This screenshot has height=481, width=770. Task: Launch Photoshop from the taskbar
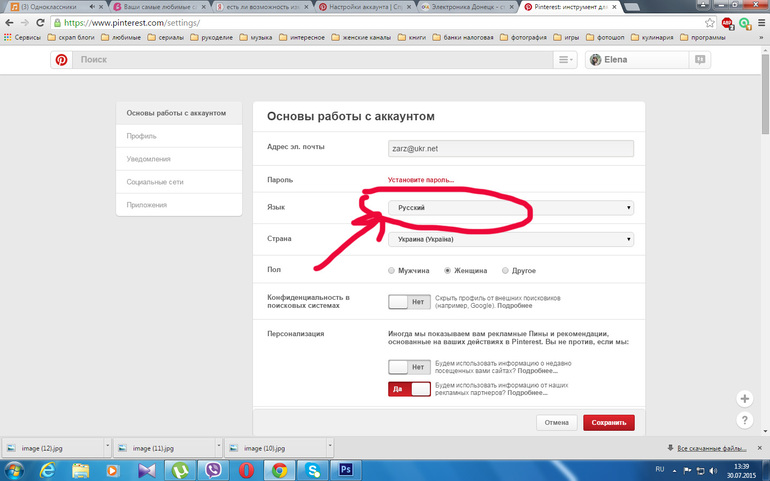pyautogui.click(x=346, y=468)
